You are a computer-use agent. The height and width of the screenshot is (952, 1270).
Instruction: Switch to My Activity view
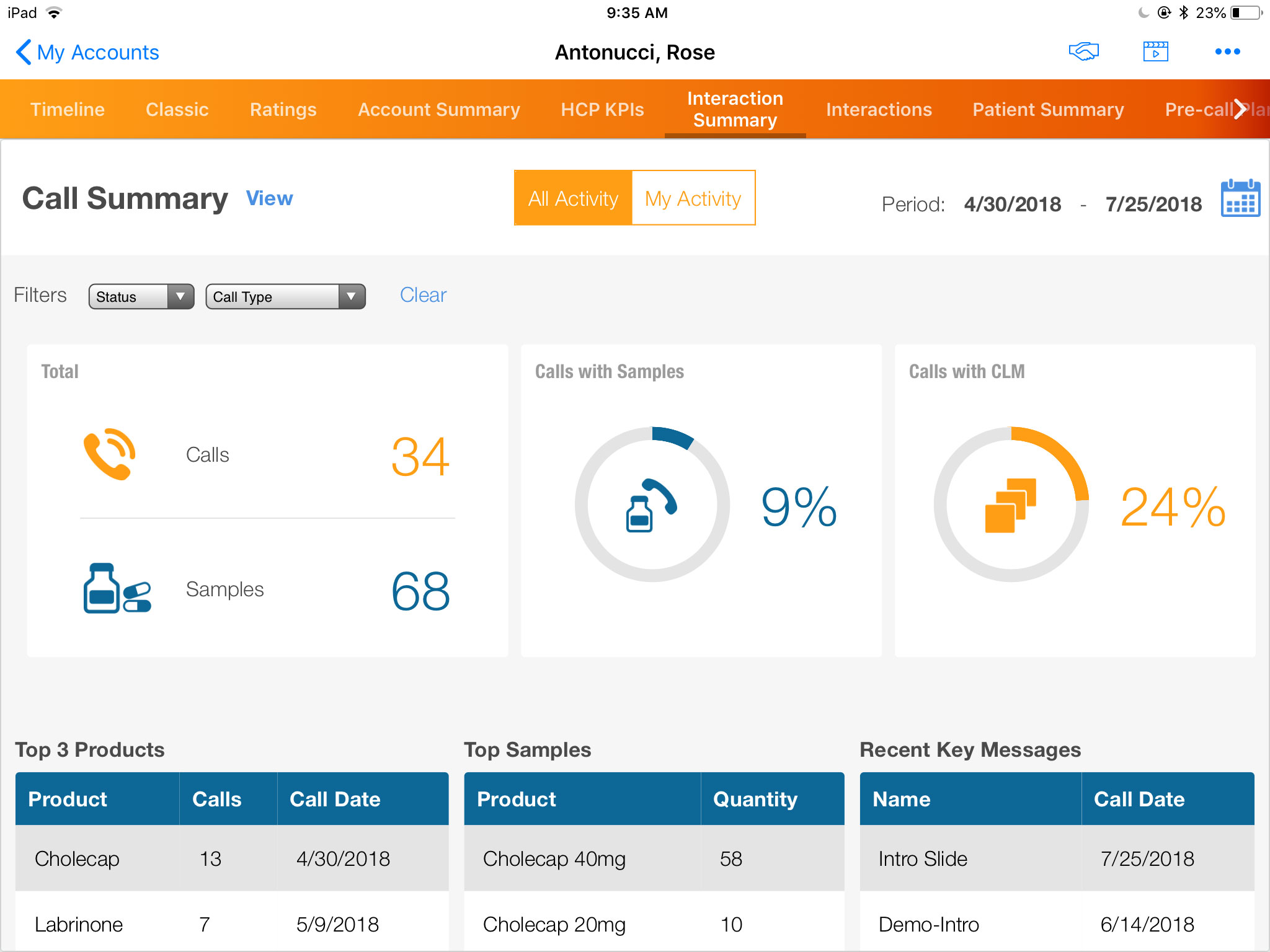click(x=693, y=198)
